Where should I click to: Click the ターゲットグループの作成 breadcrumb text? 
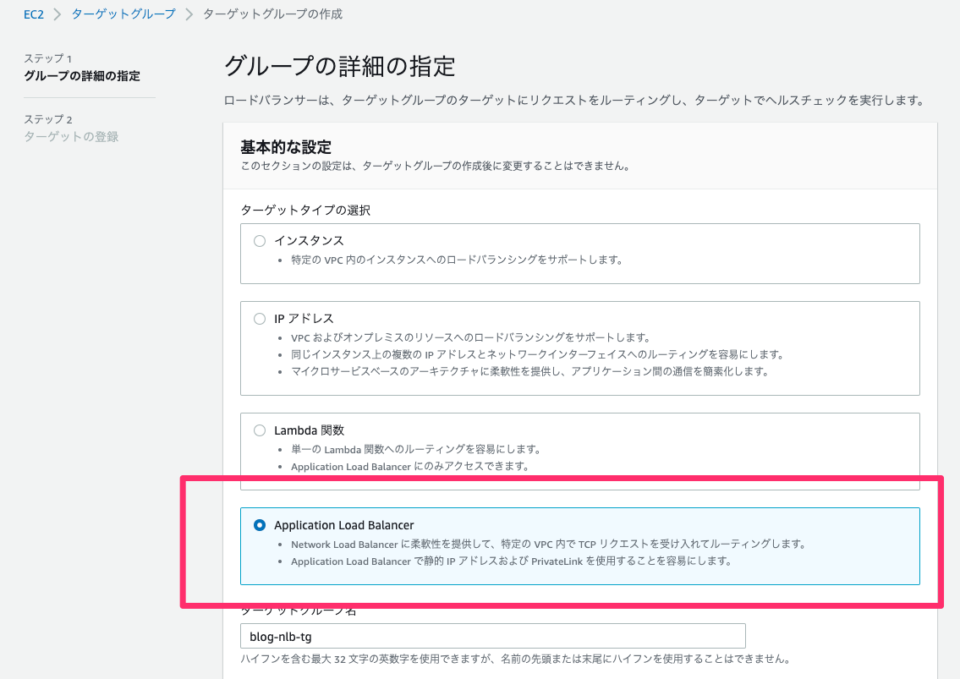pyautogui.click(x=272, y=14)
